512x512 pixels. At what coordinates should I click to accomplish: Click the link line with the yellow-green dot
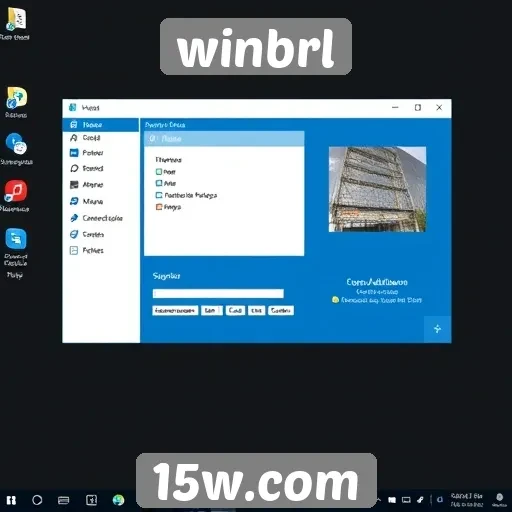click(x=377, y=300)
